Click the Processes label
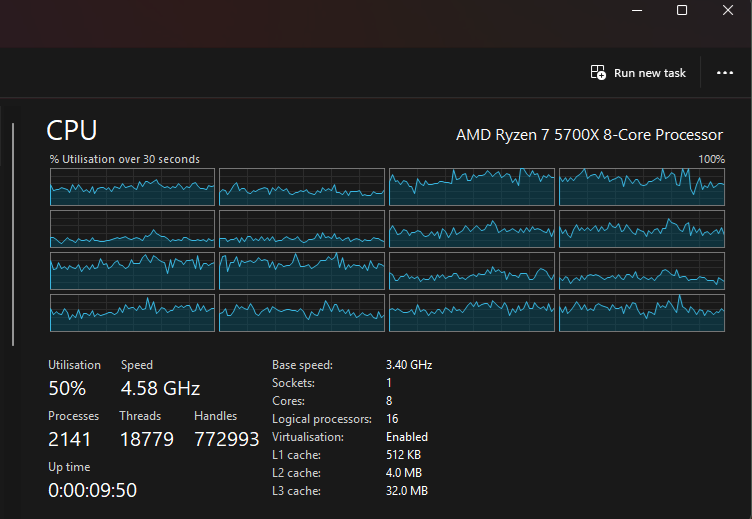The image size is (752, 519). pos(73,416)
